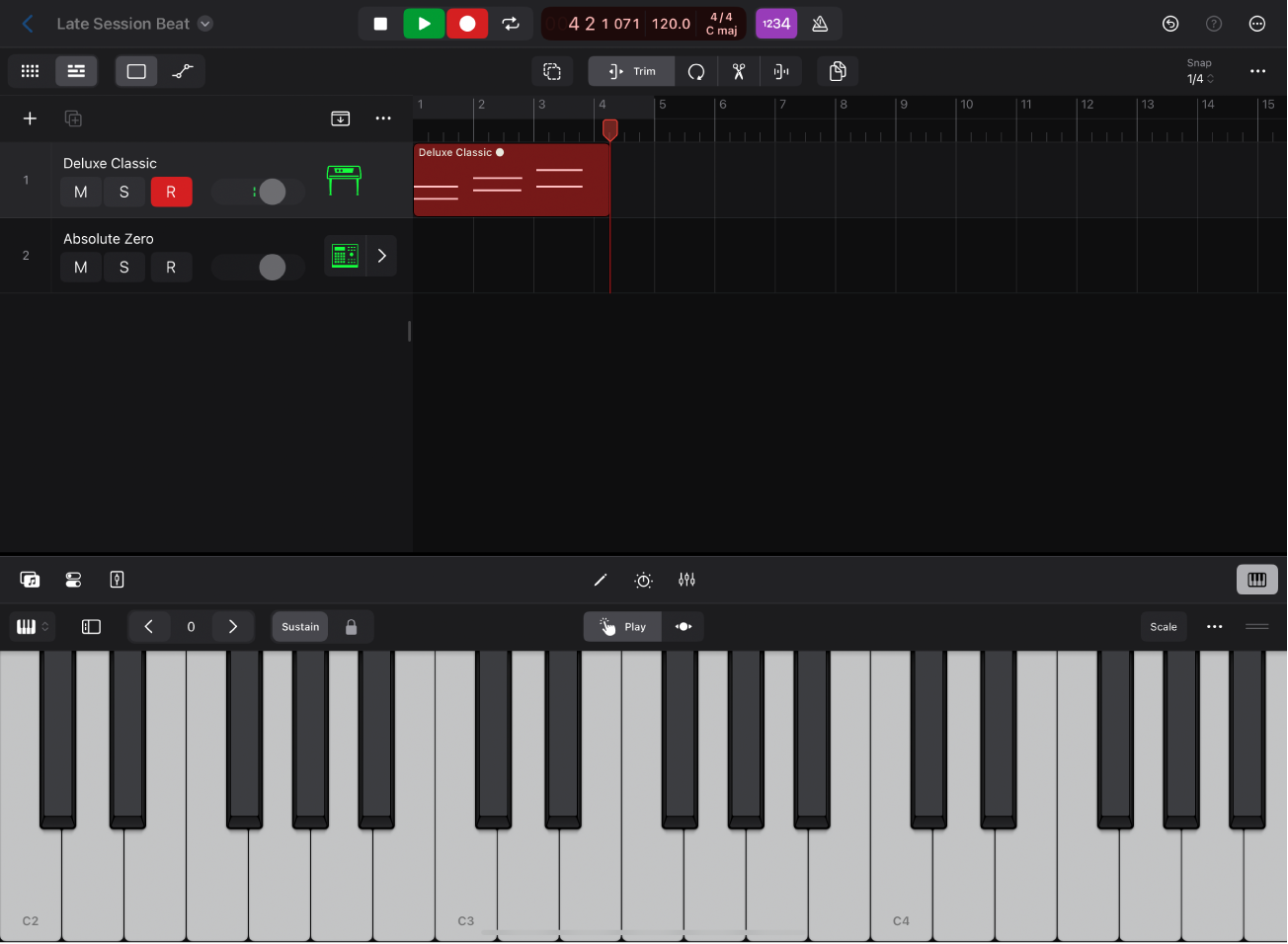Switch to the Trim tool
Viewport: 1288px width, 944px height.
pyautogui.click(x=630, y=70)
